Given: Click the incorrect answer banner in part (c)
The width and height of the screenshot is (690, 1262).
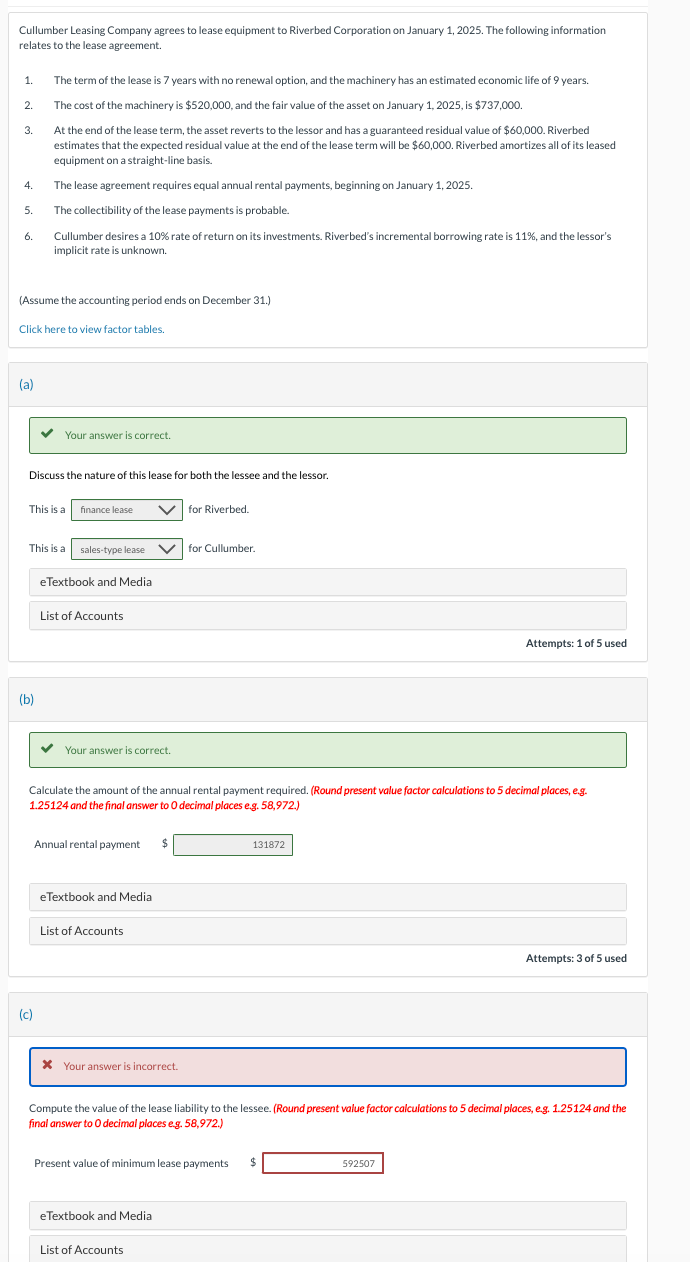Looking at the screenshot, I should (x=327, y=1067).
